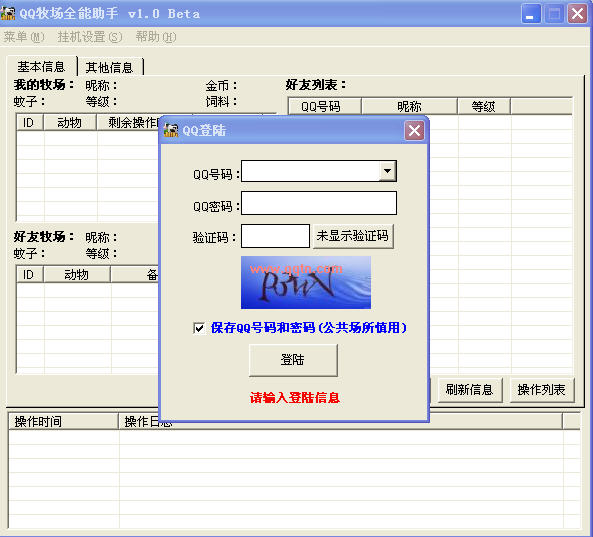Click the ID column header in 我的牧场 table
The height and width of the screenshot is (537, 593).
click(x=30, y=123)
